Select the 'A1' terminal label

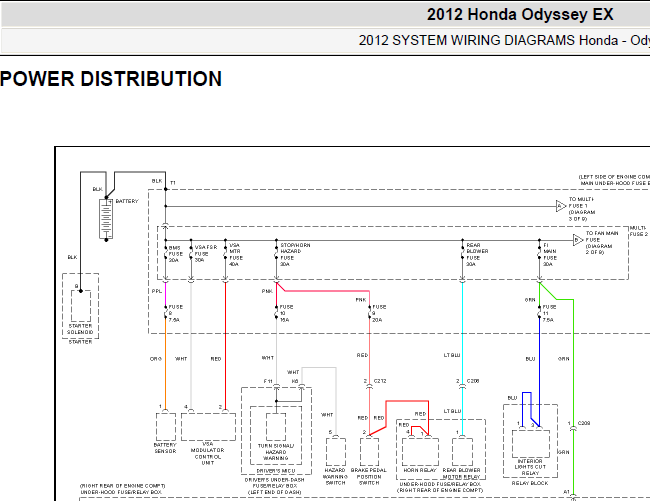566,492
